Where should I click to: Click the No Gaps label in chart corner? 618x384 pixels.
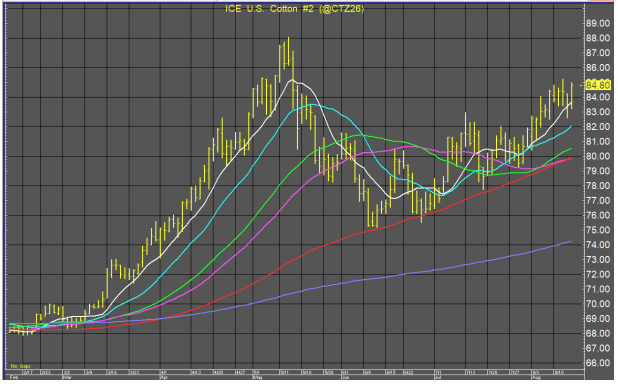[20, 366]
